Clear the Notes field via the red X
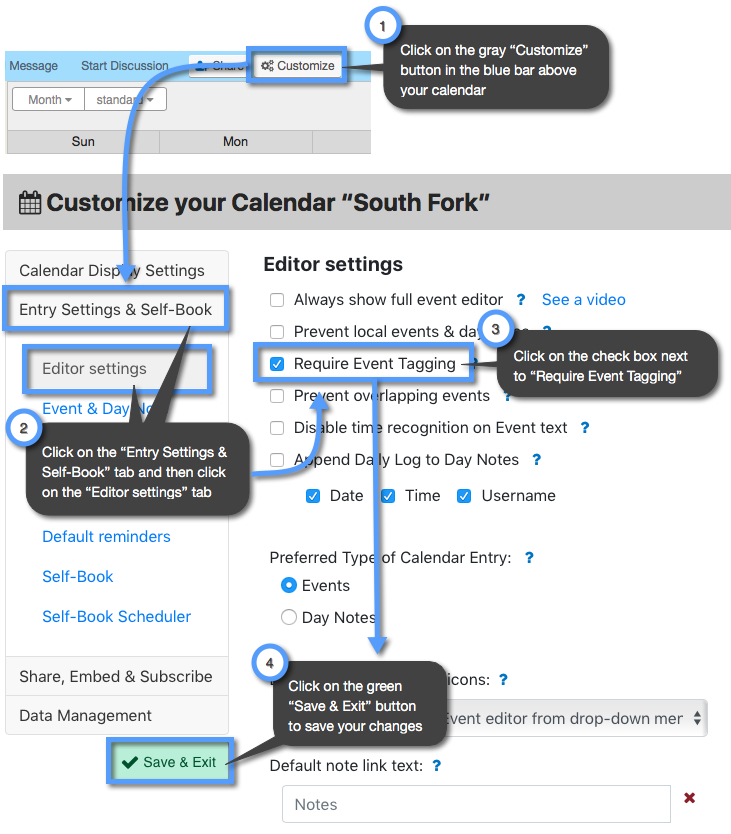Screen dimensions: 731x834 (690, 797)
